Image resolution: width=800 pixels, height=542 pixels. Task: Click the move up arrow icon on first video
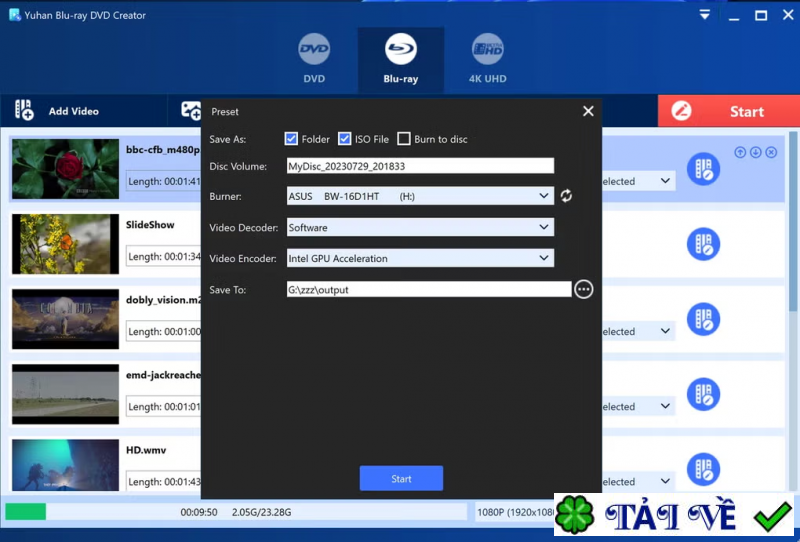[740, 153]
